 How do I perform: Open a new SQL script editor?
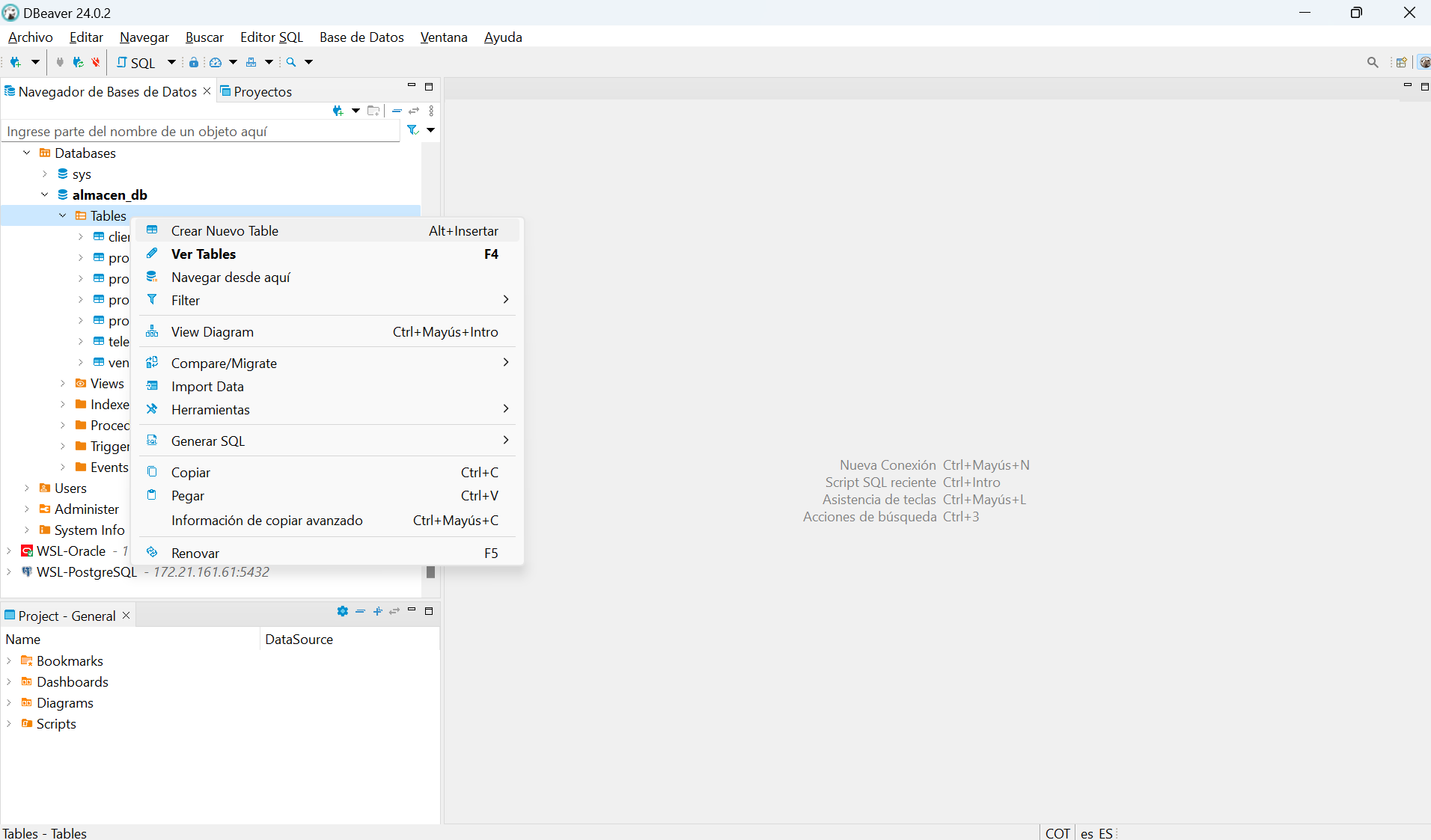tap(135, 63)
